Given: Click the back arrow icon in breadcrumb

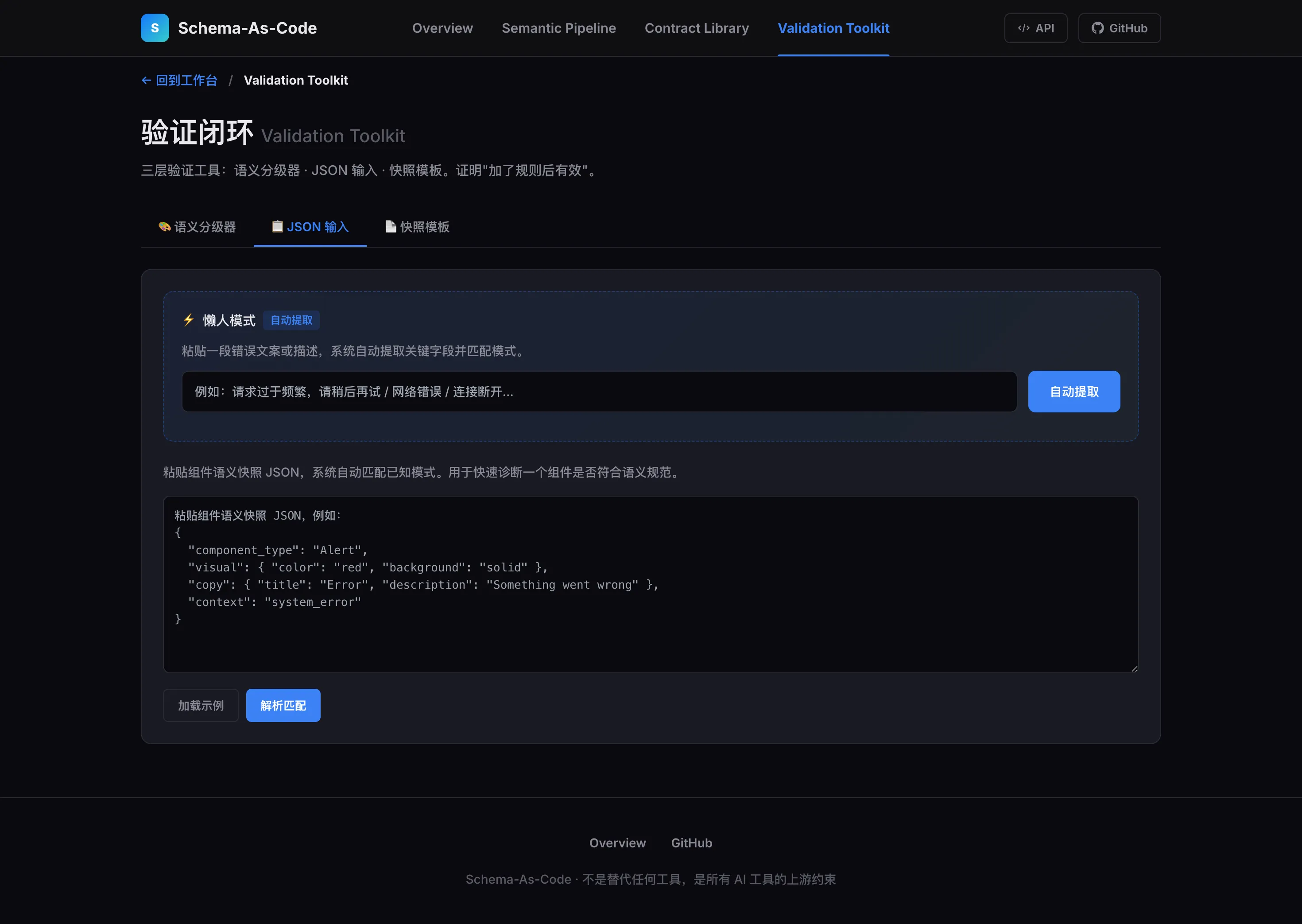Looking at the screenshot, I should [146, 81].
